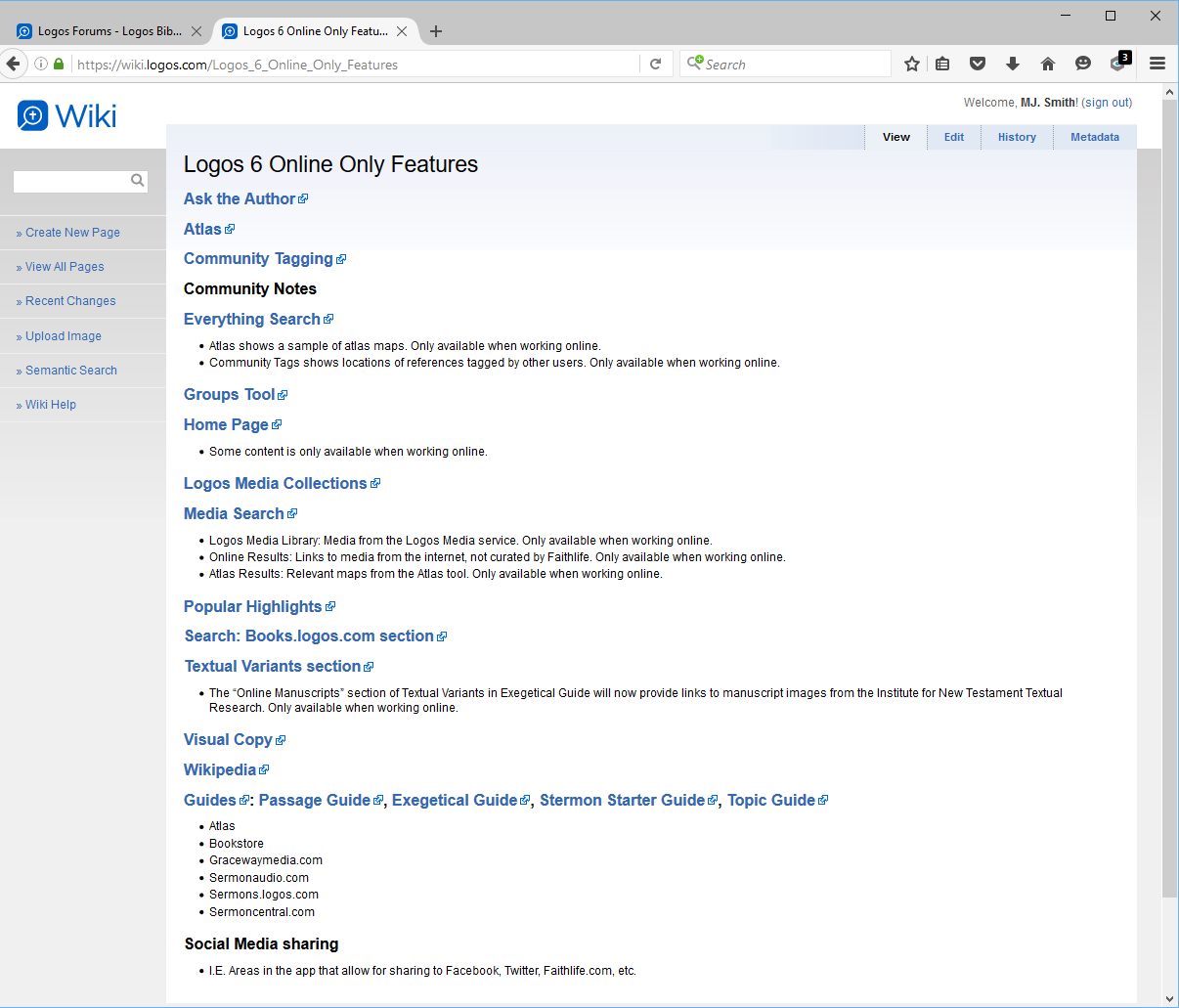Click the page scrollbar down arrow

(x=1170, y=998)
